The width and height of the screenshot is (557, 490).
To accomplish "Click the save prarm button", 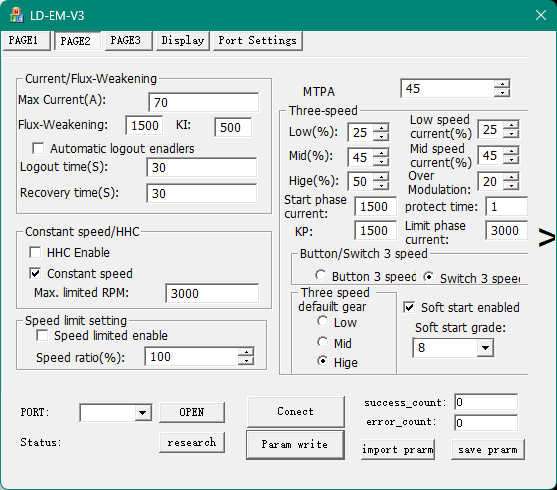I will (487, 450).
